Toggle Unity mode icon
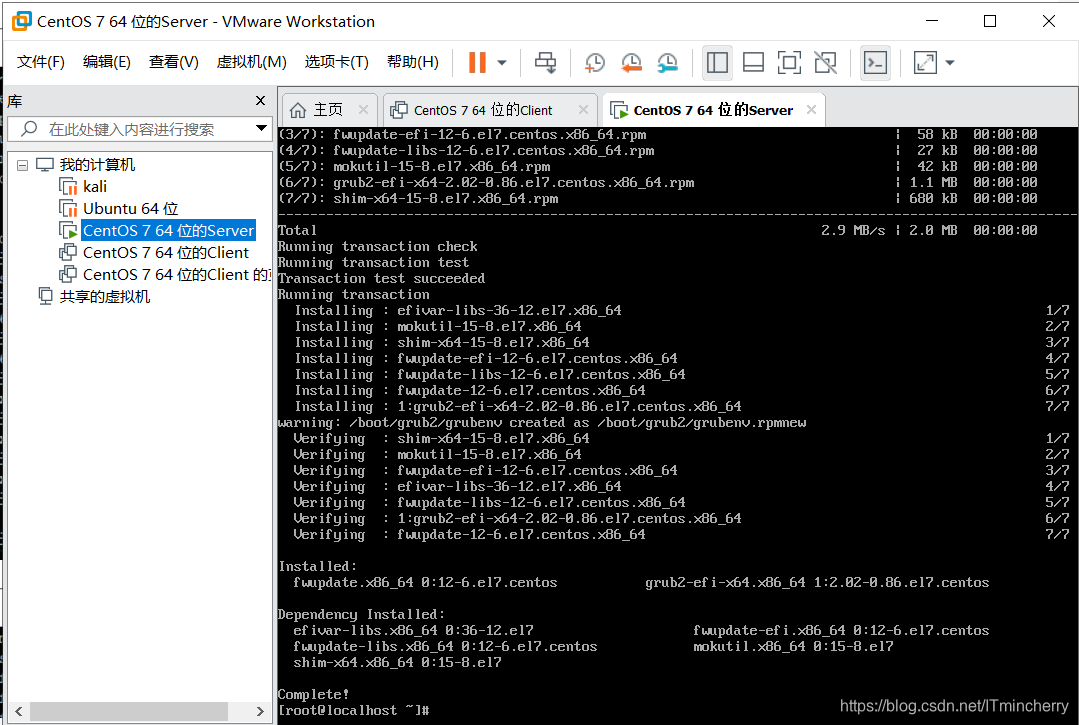 coord(825,63)
